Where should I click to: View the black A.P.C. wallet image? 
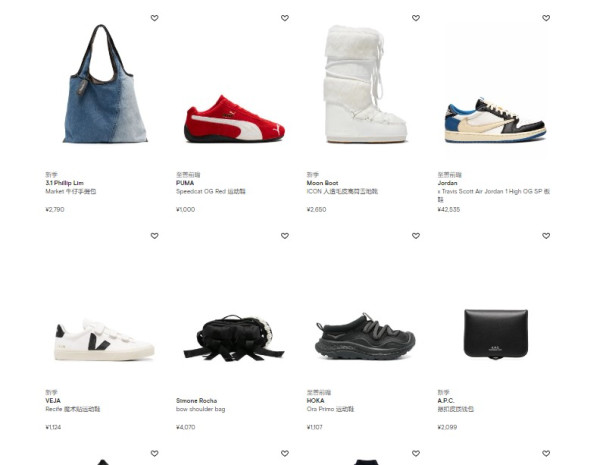click(x=496, y=334)
